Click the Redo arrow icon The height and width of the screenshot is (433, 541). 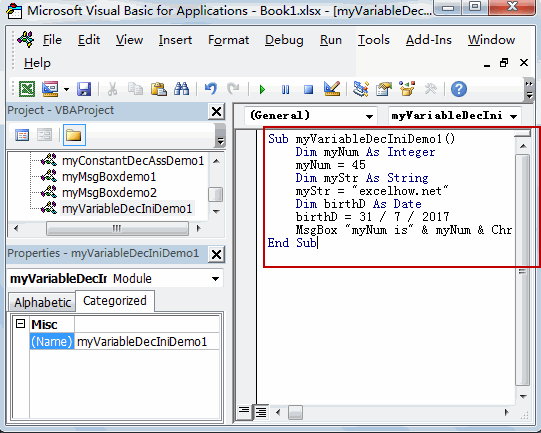tap(234, 89)
